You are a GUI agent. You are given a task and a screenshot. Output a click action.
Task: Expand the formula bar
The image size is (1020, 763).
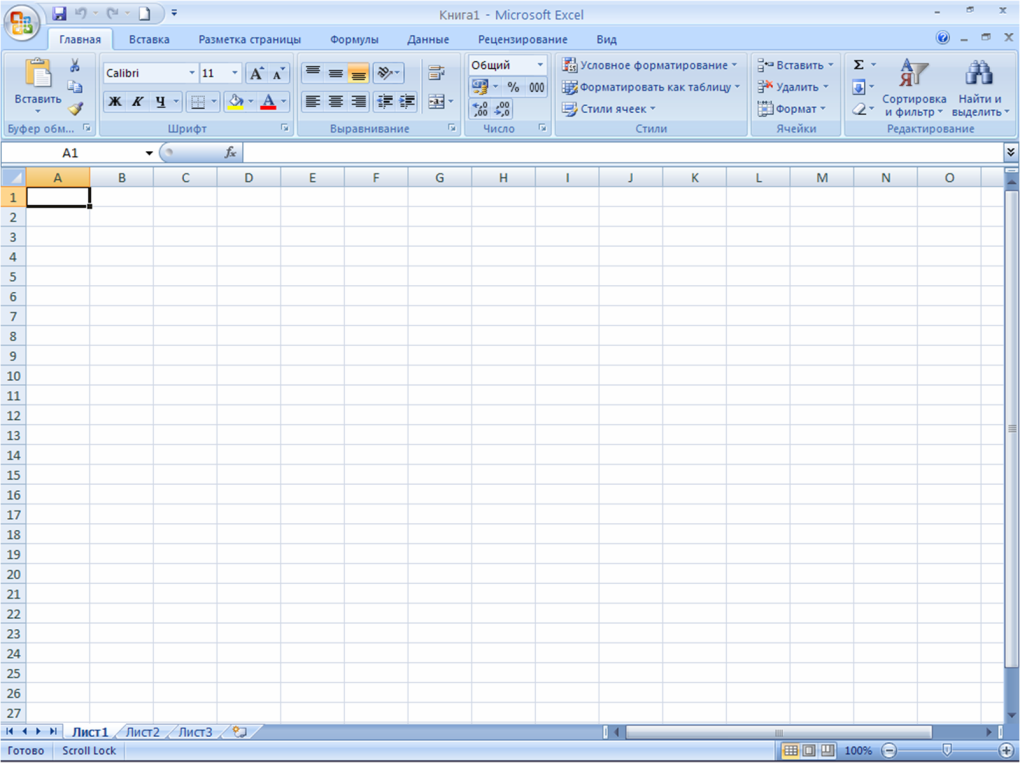[x=1010, y=152]
